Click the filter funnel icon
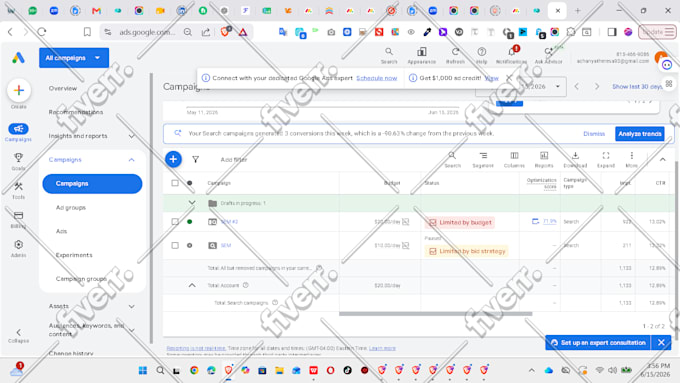This screenshot has height=383, width=680. 196,160
